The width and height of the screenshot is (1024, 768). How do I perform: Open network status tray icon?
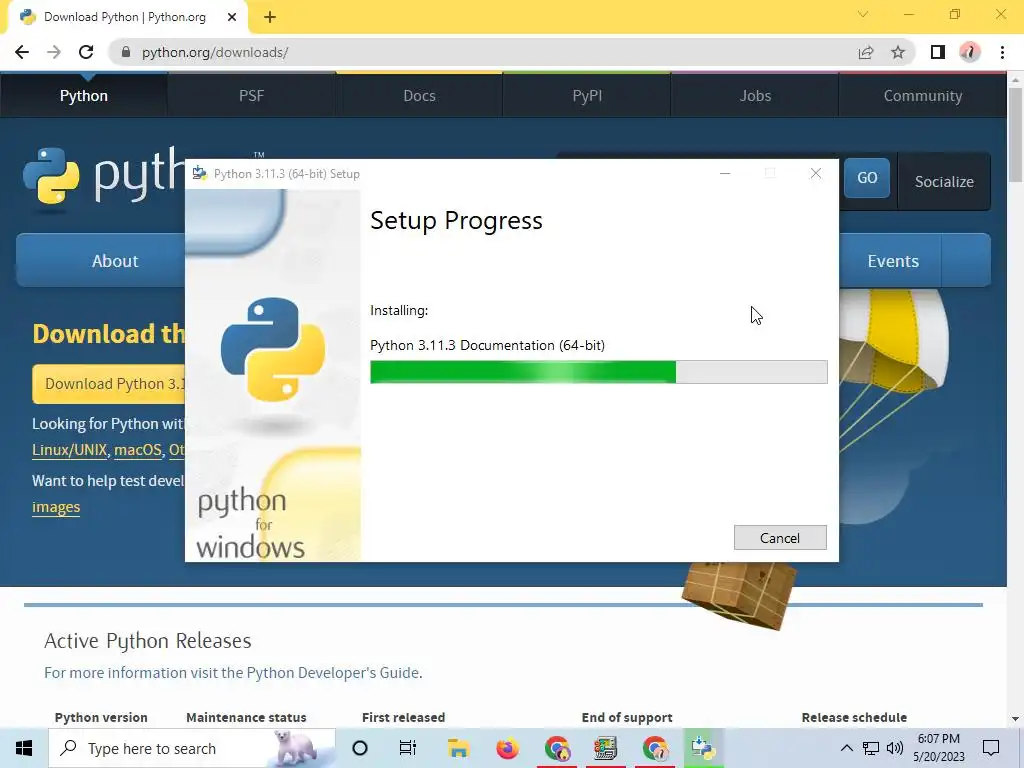871,748
